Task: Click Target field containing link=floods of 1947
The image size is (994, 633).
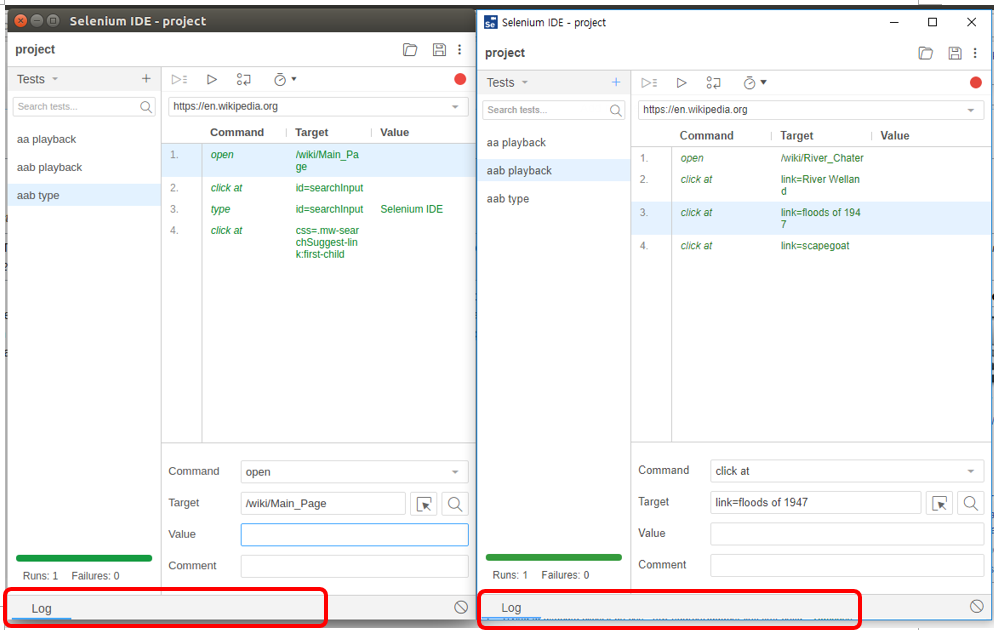Action: pyautogui.click(x=815, y=502)
